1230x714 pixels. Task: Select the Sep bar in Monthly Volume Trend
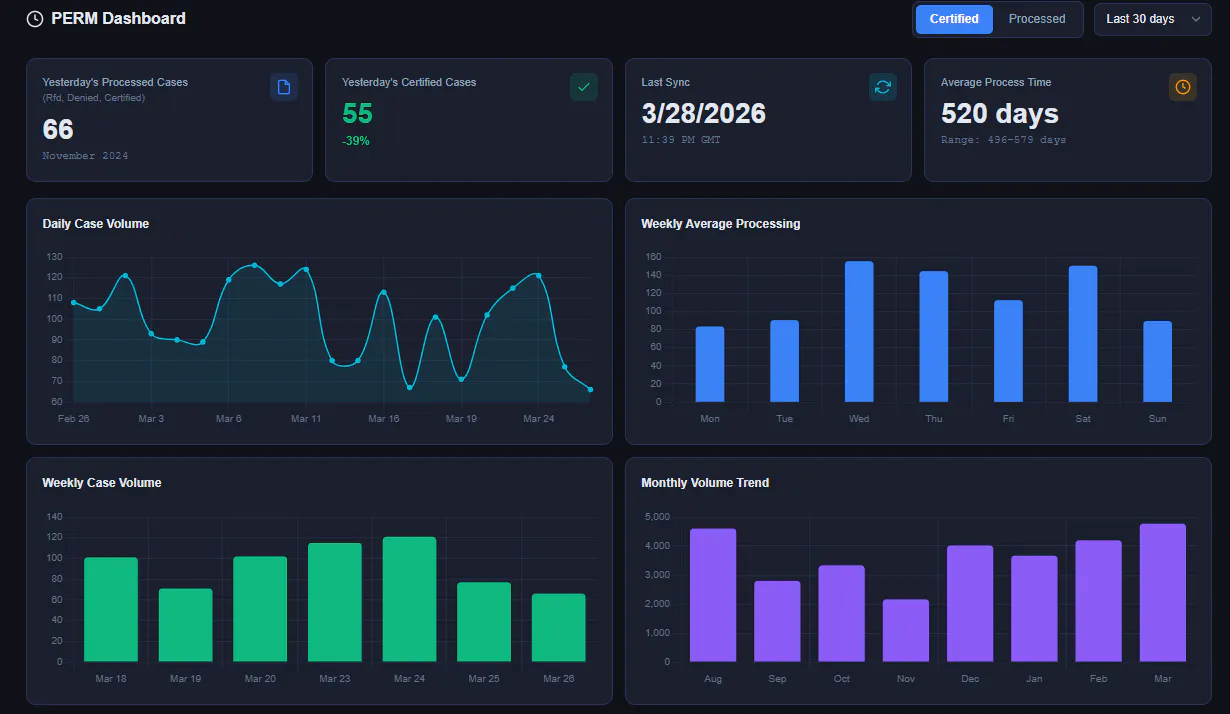[777, 621]
